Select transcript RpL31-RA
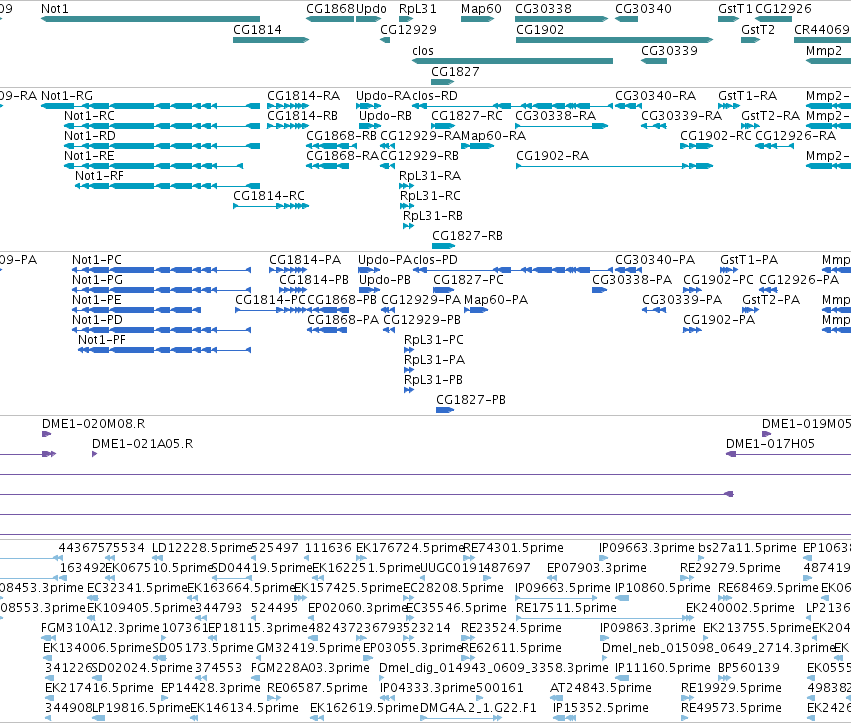Viewport: 851px width, 723px height. tap(430, 176)
